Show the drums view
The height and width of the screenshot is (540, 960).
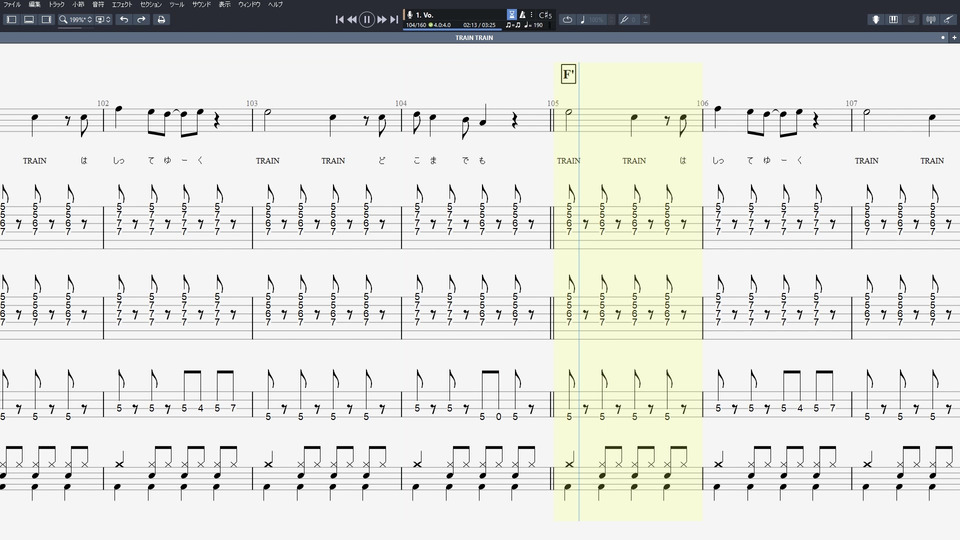(911, 20)
